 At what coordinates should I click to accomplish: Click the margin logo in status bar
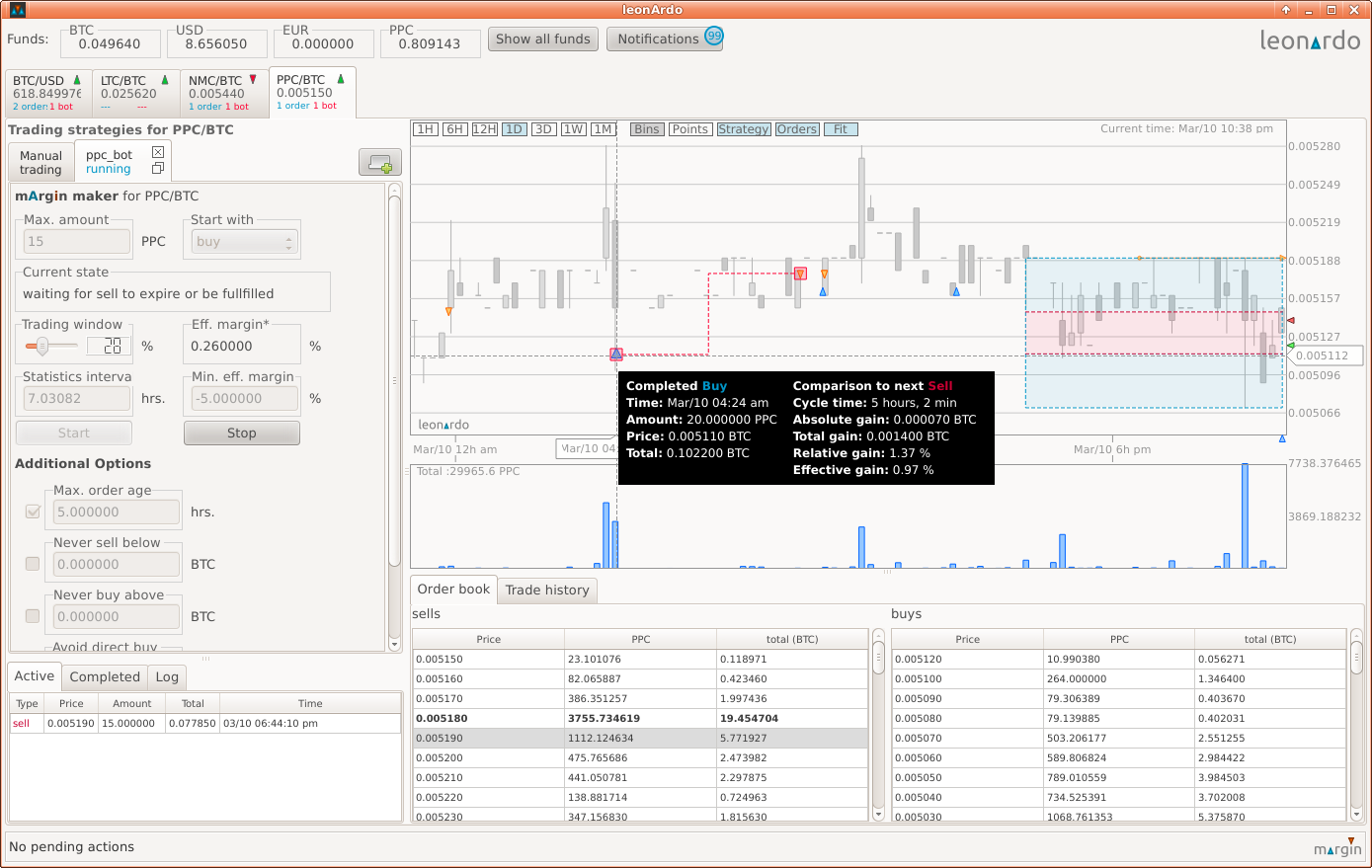tap(1337, 847)
